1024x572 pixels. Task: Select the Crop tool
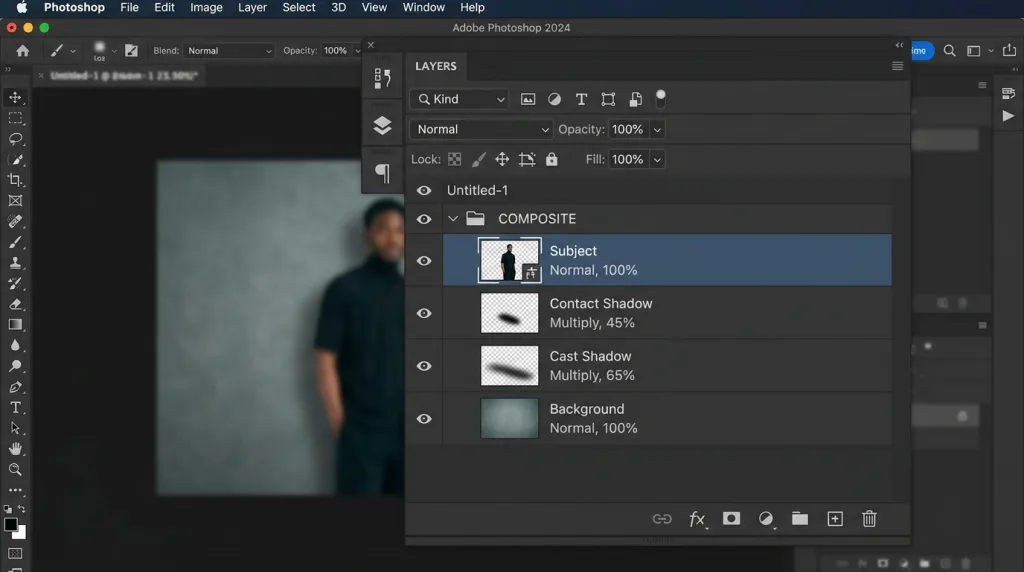tap(15, 180)
